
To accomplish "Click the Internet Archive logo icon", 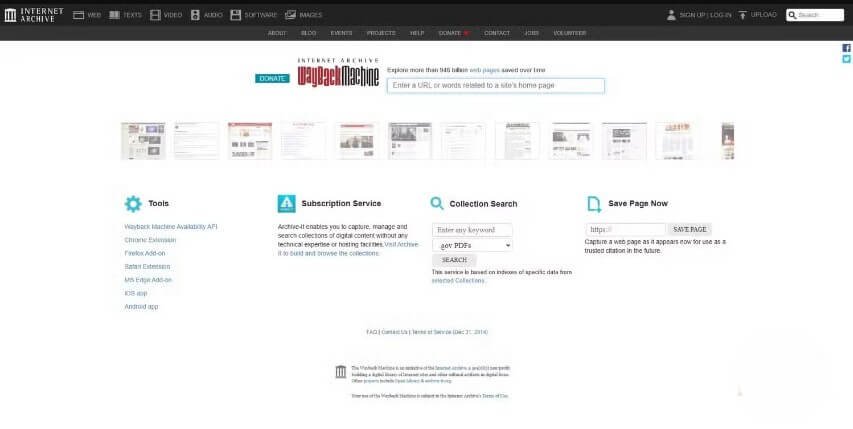I will point(11,15).
